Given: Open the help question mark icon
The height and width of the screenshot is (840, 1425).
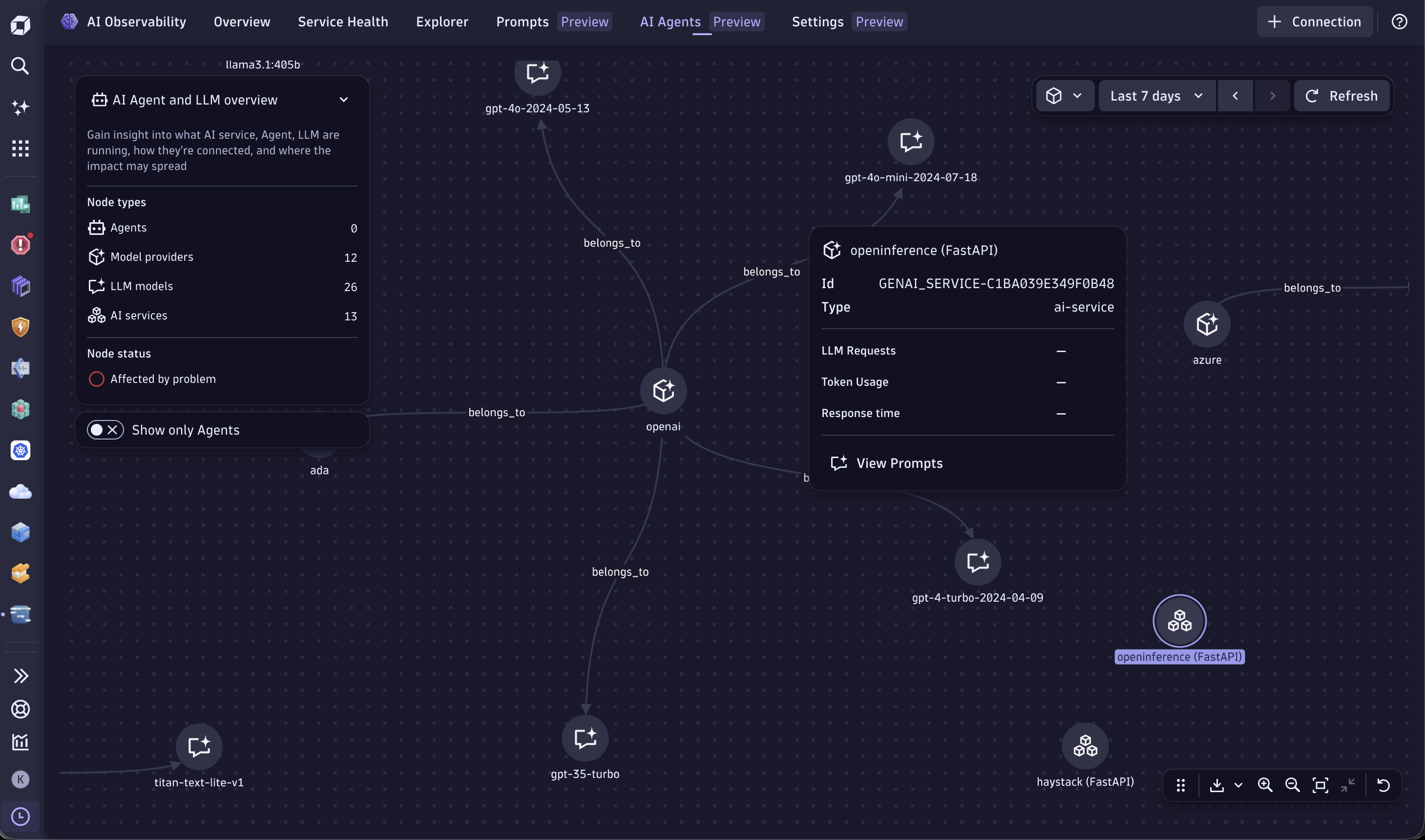Looking at the screenshot, I should coord(1400,21).
